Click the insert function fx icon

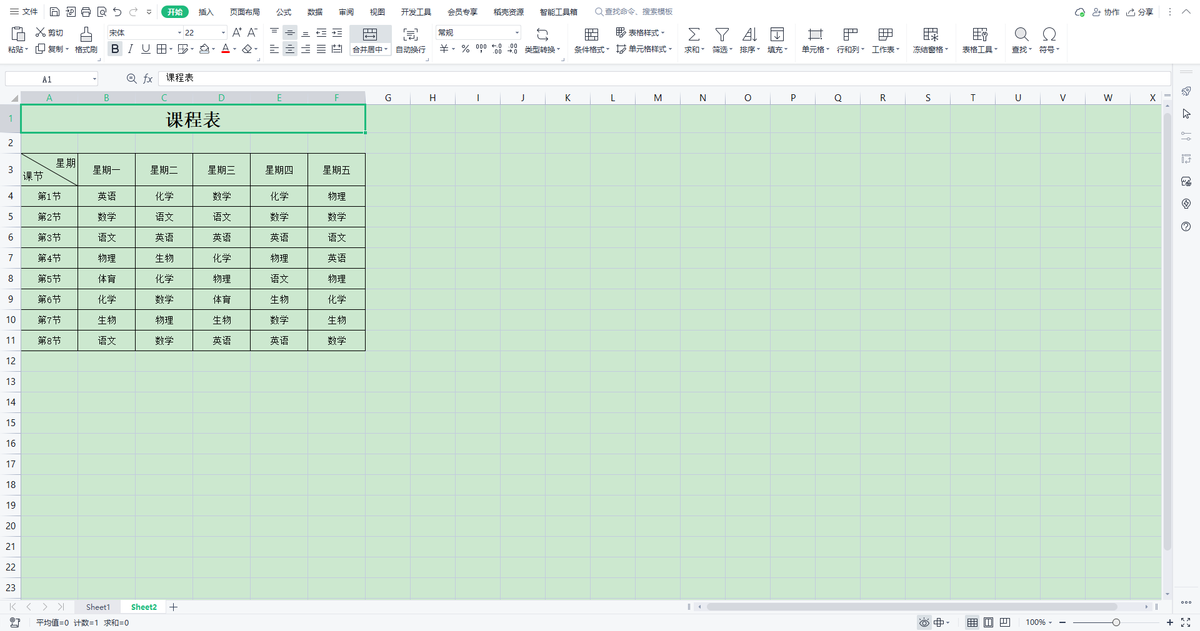pyautogui.click(x=148, y=78)
